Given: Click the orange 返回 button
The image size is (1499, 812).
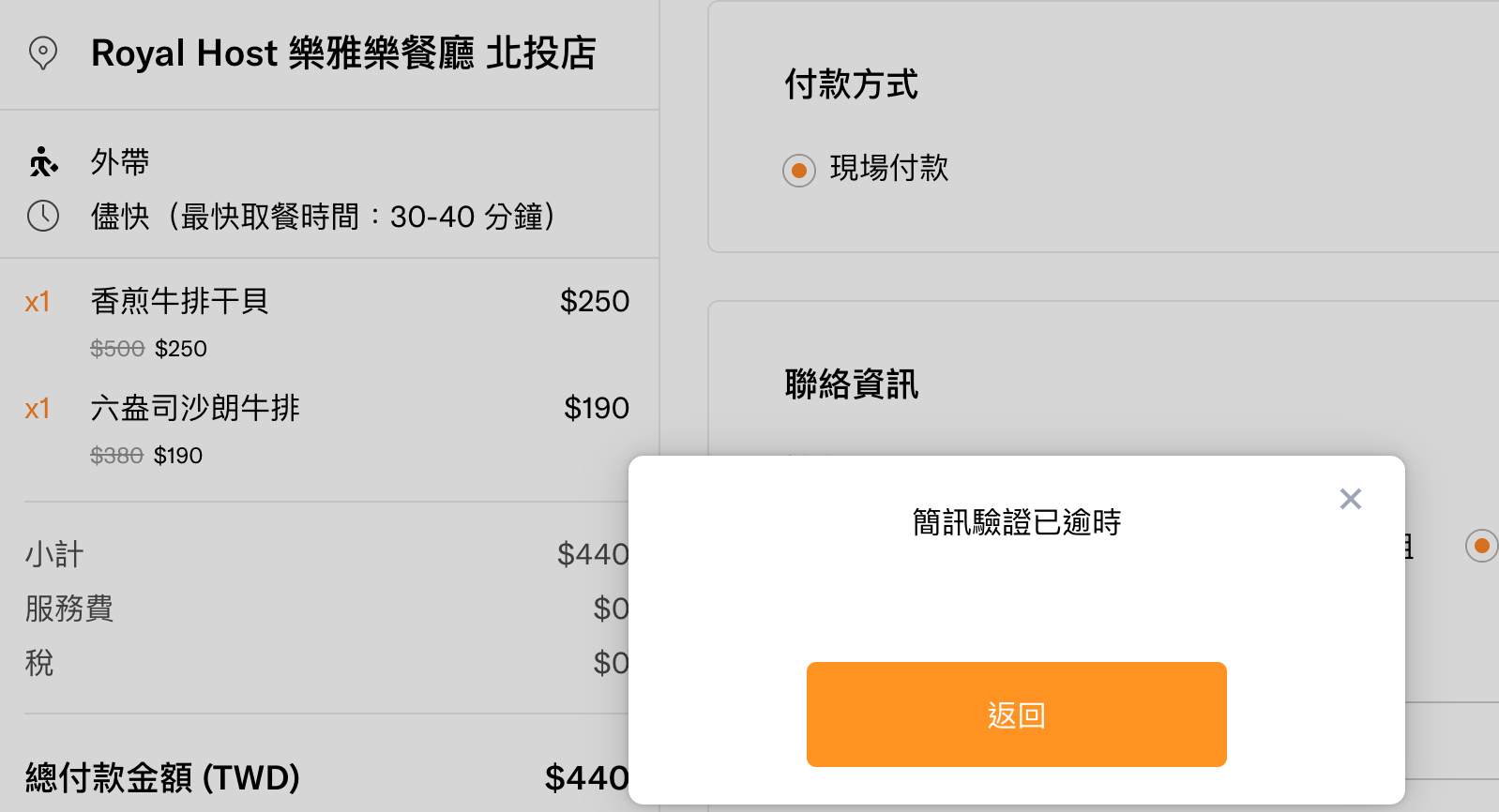Looking at the screenshot, I should click(1017, 714).
